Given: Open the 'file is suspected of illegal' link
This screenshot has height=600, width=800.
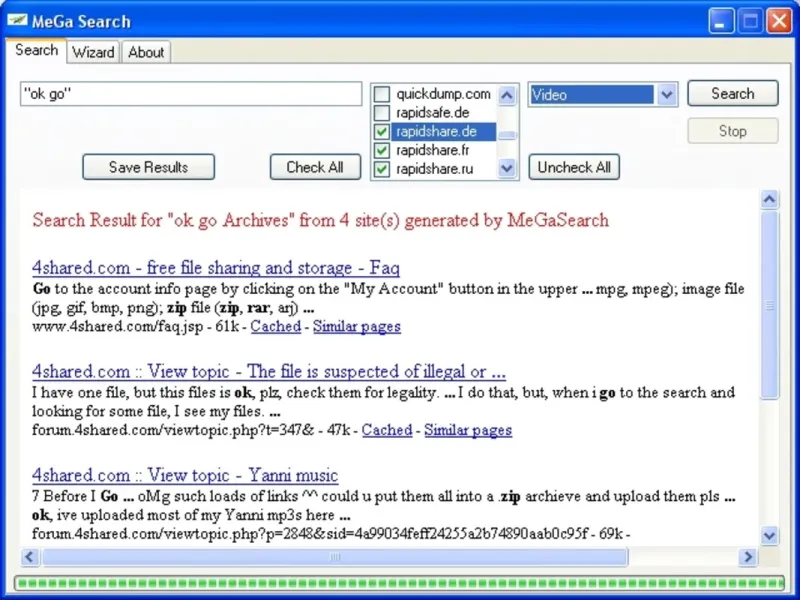Looking at the screenshot, I should [x=269, y=371].
